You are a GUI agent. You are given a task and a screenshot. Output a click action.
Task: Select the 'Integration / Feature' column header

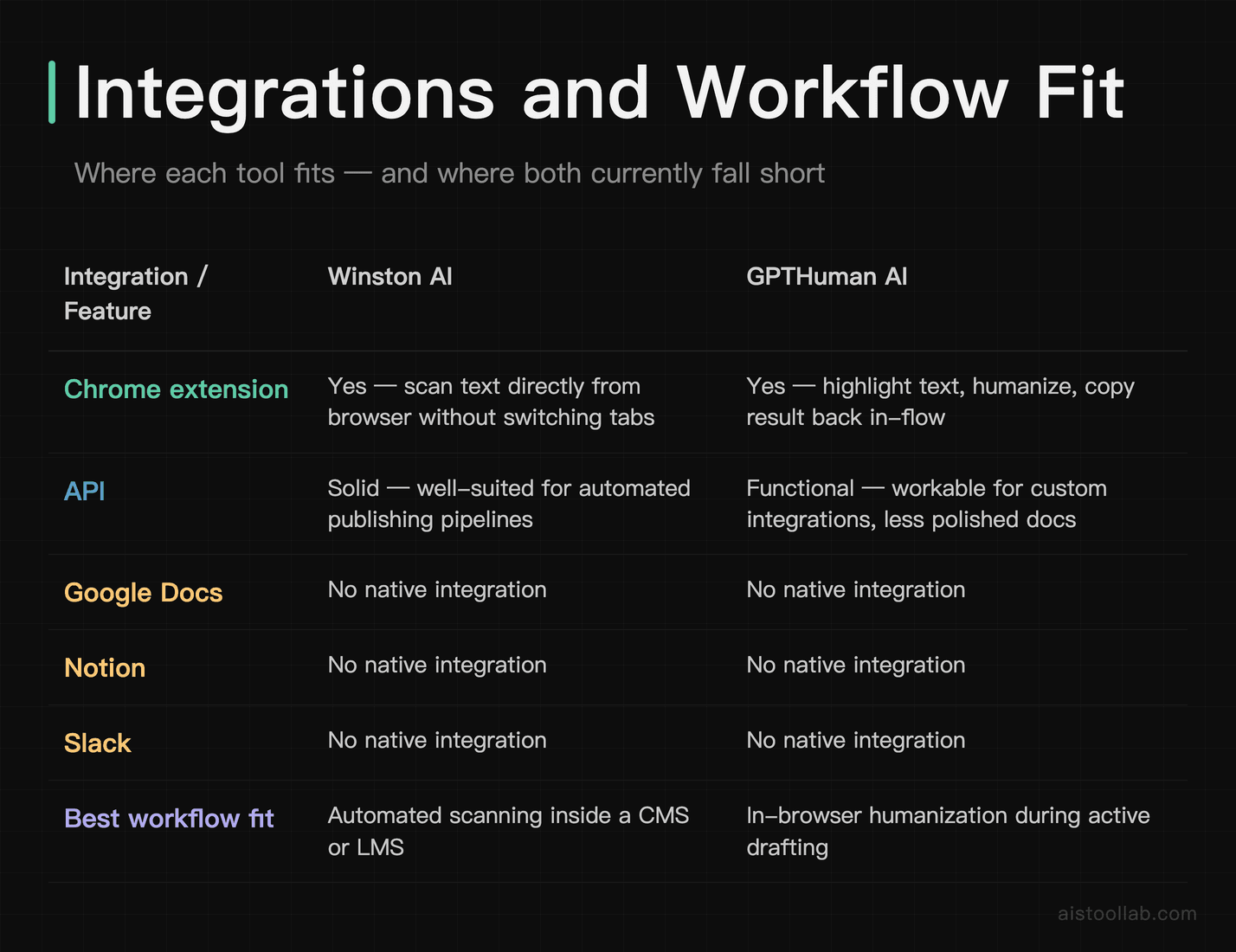point(136,293)
